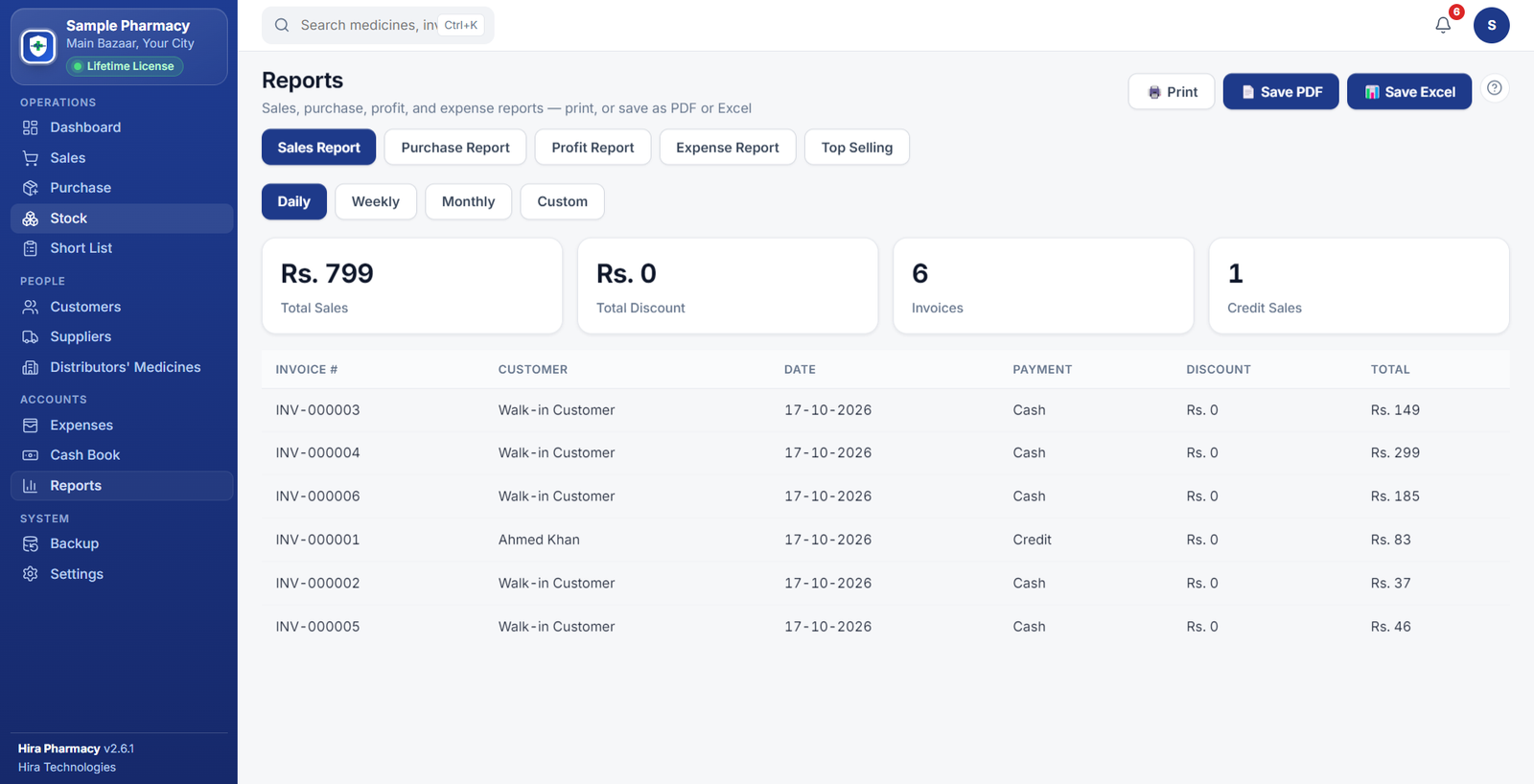Click the Invoices count card
1534x784 pixels.
pyautogui.click(x=1043, y=286)
